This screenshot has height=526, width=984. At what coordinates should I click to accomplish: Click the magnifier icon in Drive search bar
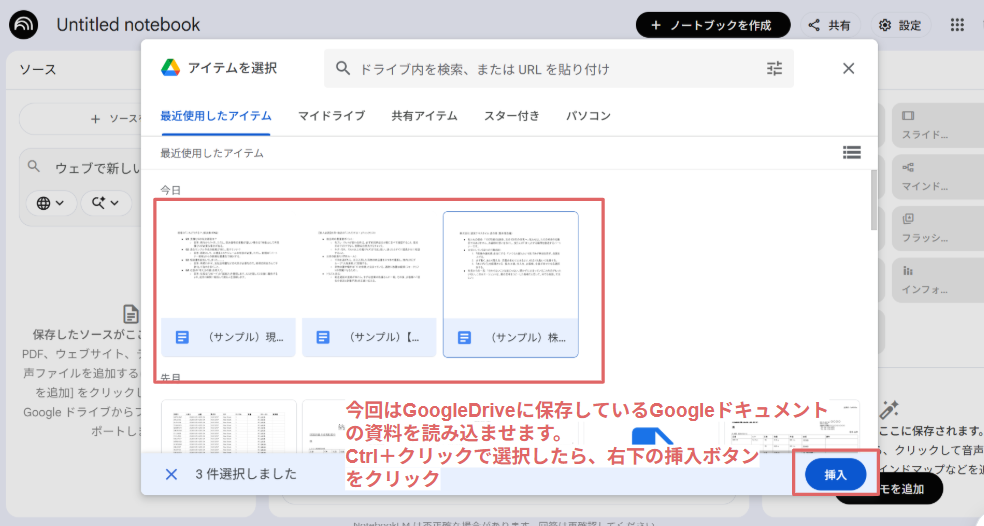[x=343, y=68]
